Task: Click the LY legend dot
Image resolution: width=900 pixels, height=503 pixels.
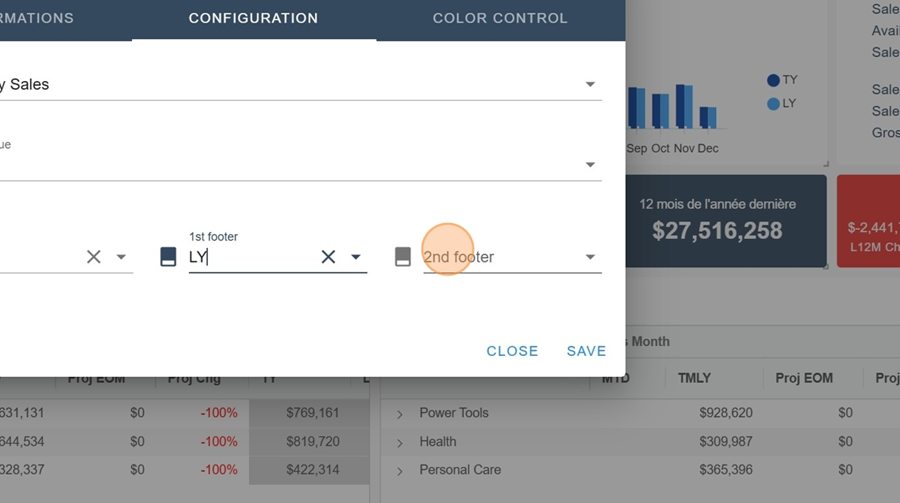Action: tap(773, 103)
